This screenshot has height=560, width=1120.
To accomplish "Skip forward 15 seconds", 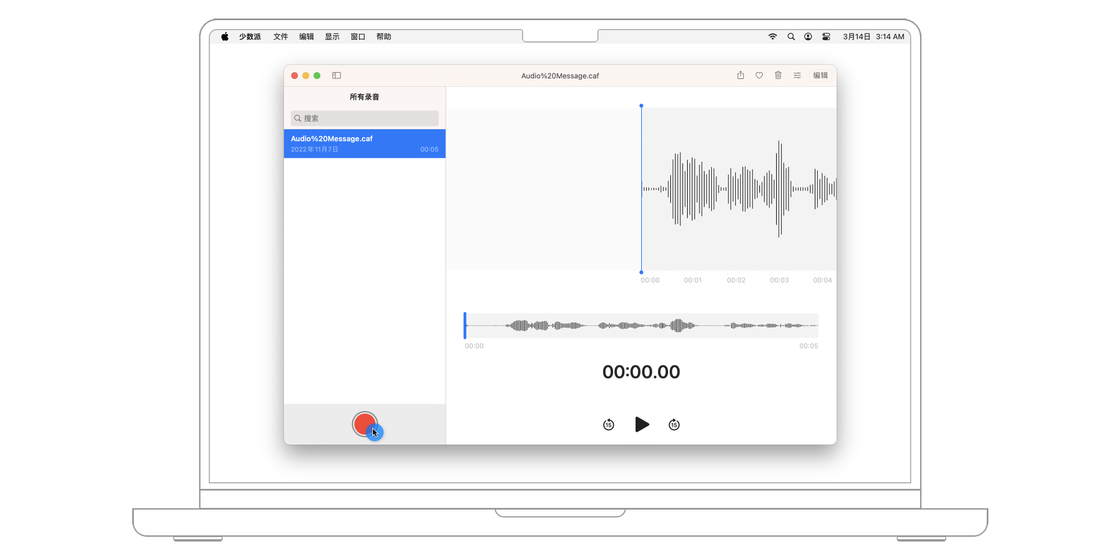I will click(x=674, y=425).
